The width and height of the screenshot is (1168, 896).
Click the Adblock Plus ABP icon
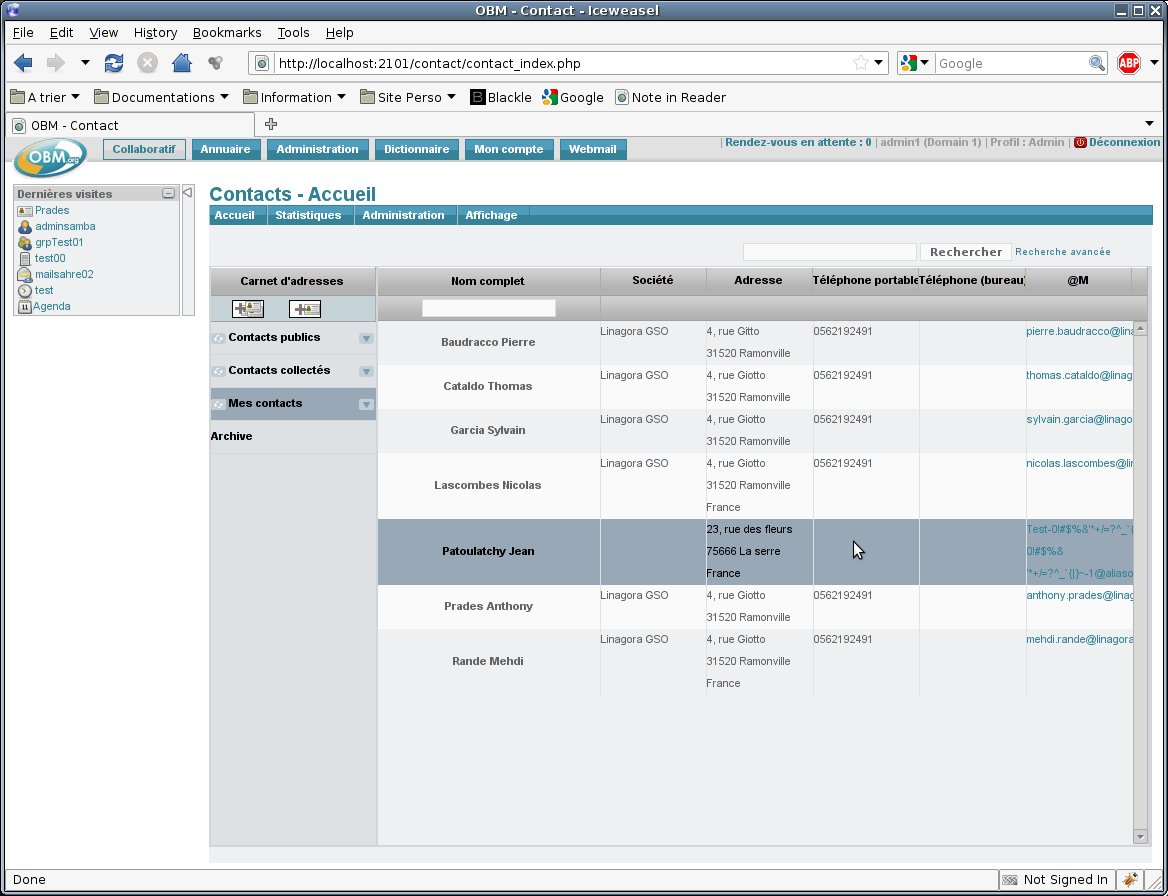[1129, 63]
